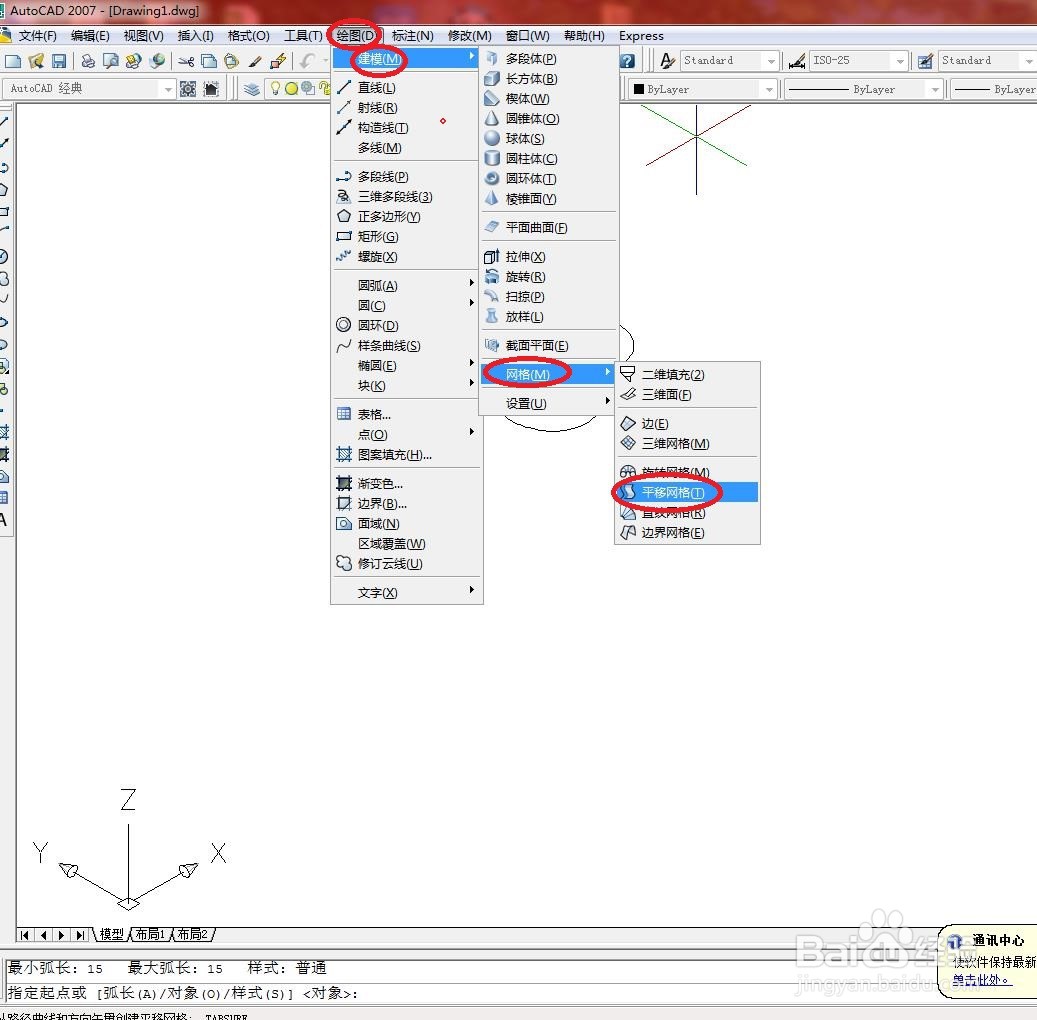Click the Undo arrow icon

307,62
